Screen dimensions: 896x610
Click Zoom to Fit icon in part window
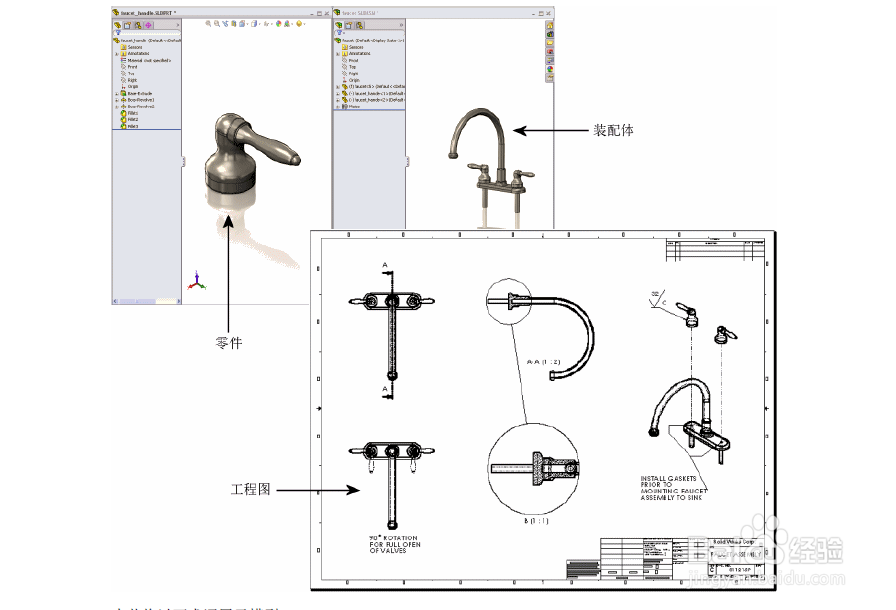208,24
